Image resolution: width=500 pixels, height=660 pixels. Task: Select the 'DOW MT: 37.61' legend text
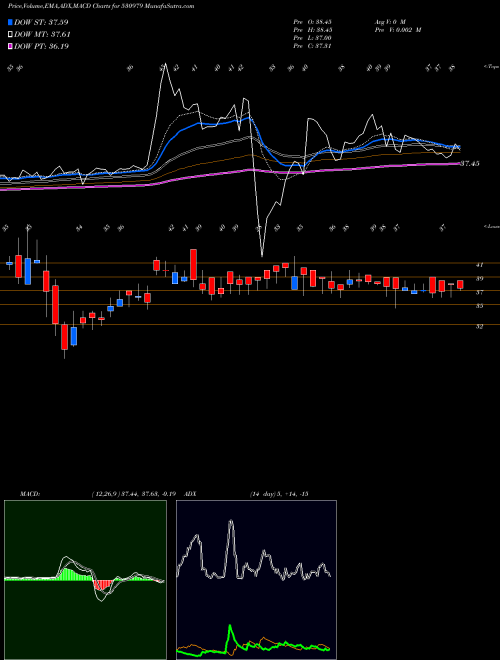click(x=42, y=35)
